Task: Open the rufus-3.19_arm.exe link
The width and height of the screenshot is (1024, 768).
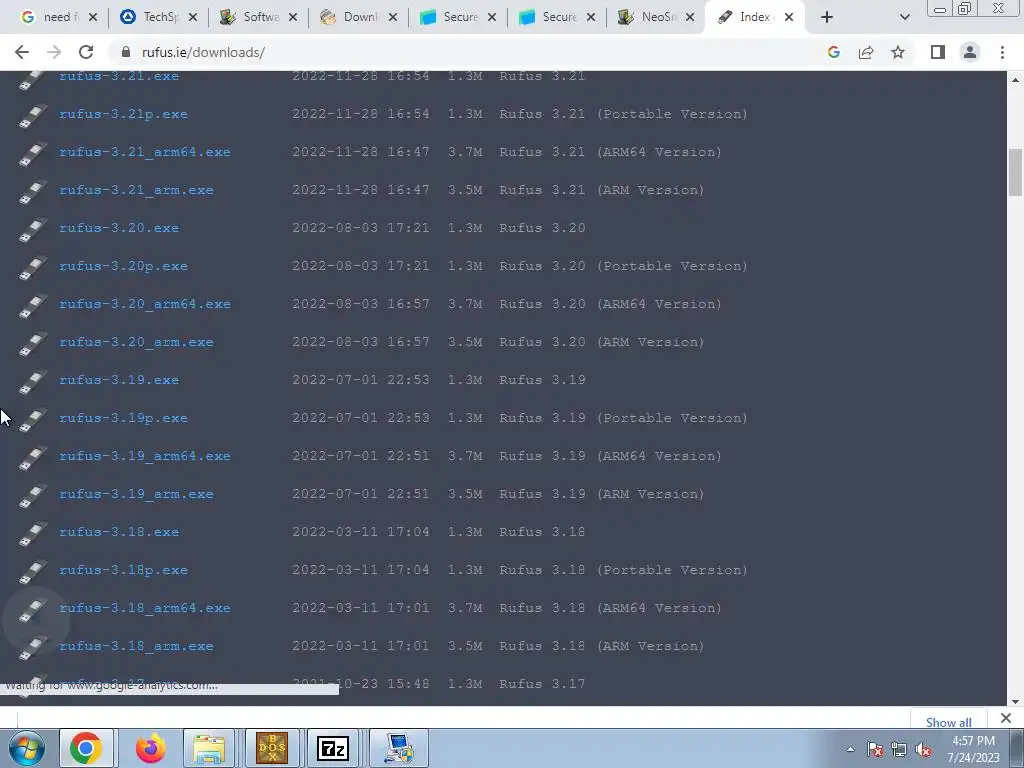Action: coord(136,494)
